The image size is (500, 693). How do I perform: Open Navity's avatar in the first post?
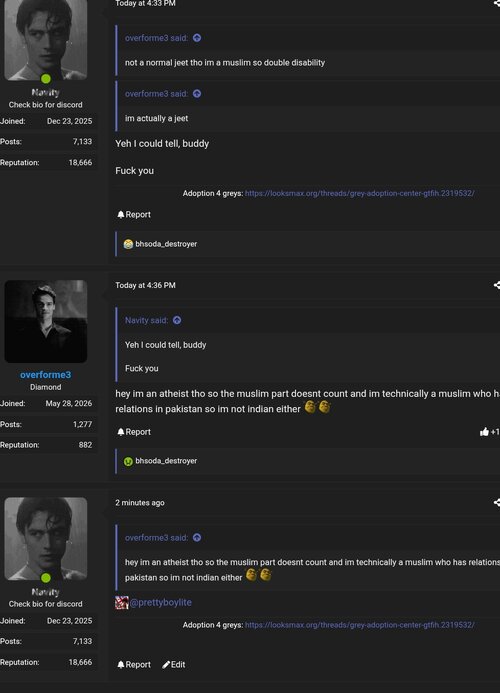tap(46, 40)
